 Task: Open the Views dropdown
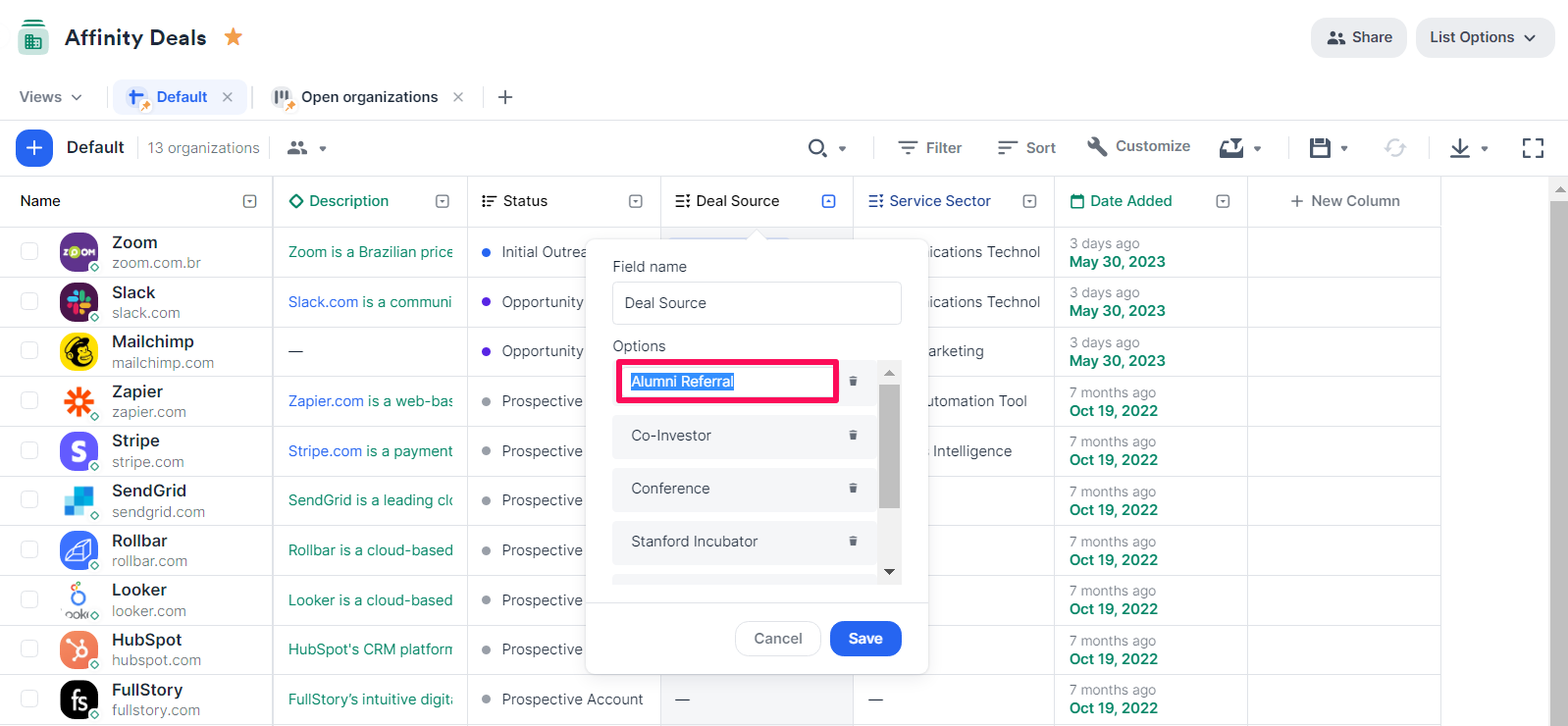click(50, 97)
